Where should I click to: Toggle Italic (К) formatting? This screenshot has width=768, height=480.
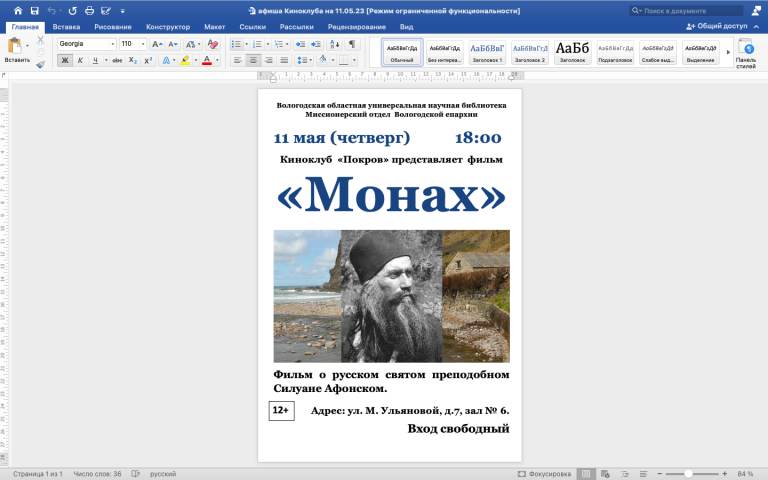(80, 60)
